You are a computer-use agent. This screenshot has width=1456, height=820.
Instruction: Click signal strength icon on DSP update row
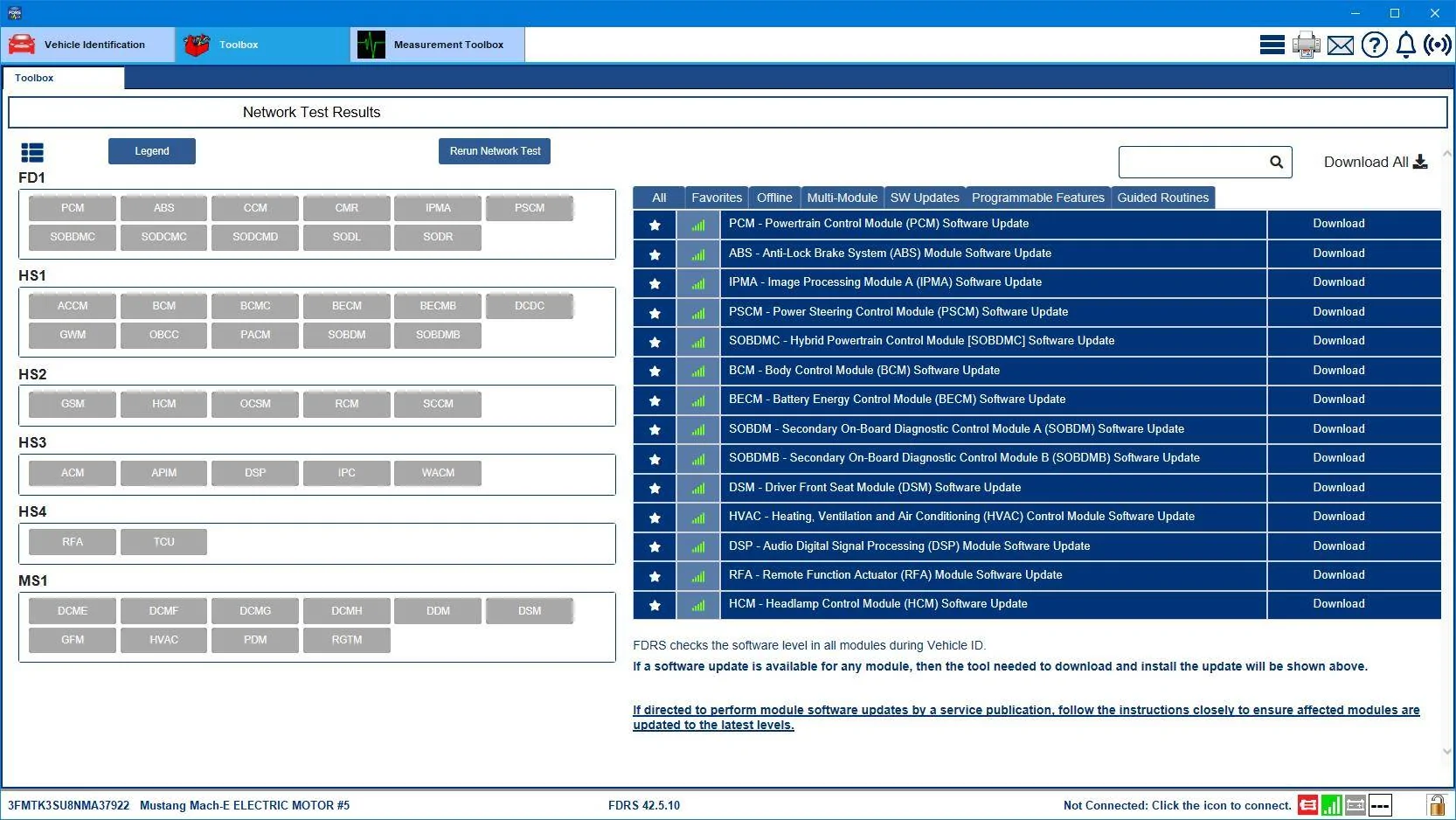pyautogui.click(x=698, y=547)
